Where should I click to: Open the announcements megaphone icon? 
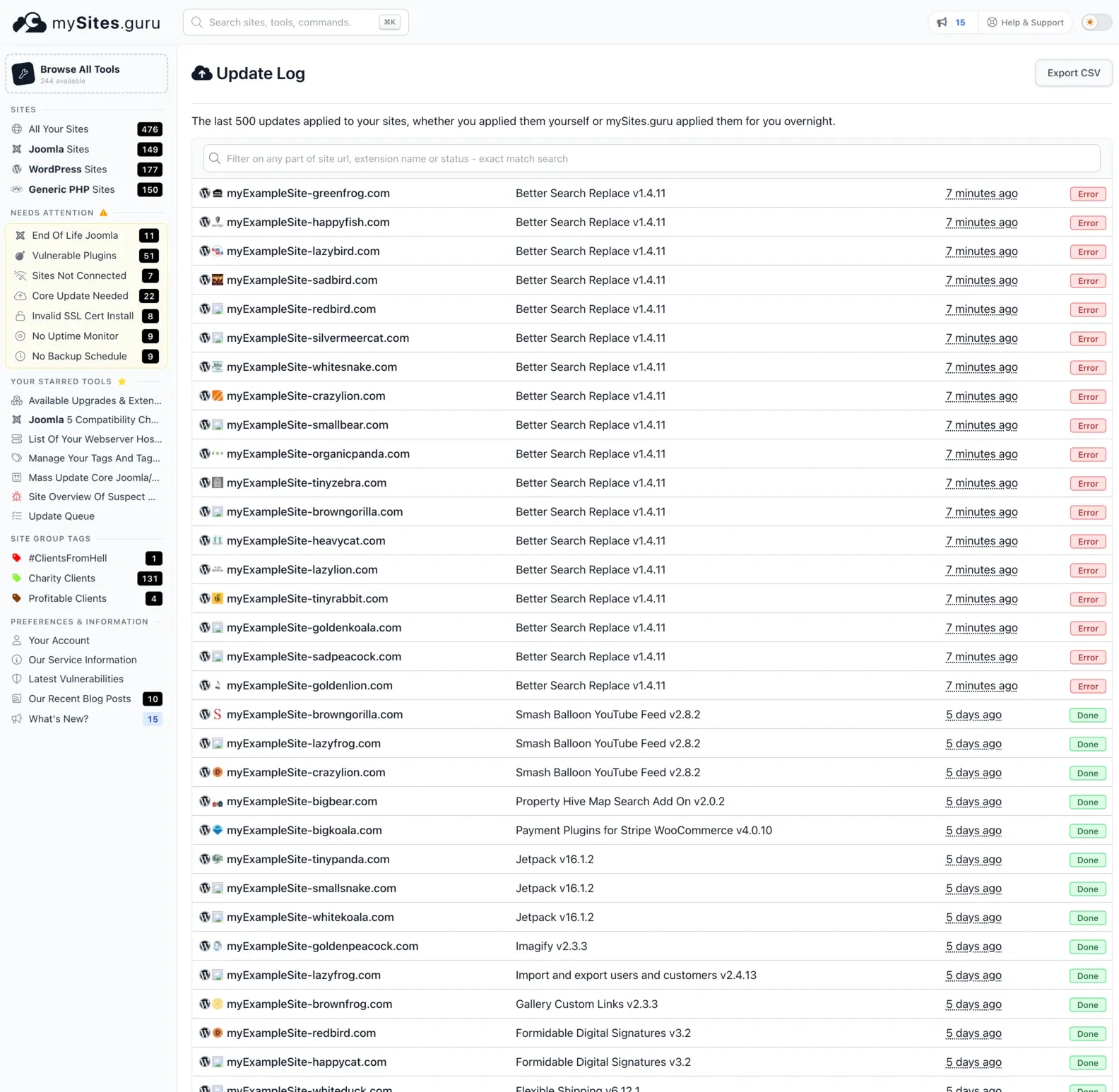(x=942, y=23)
